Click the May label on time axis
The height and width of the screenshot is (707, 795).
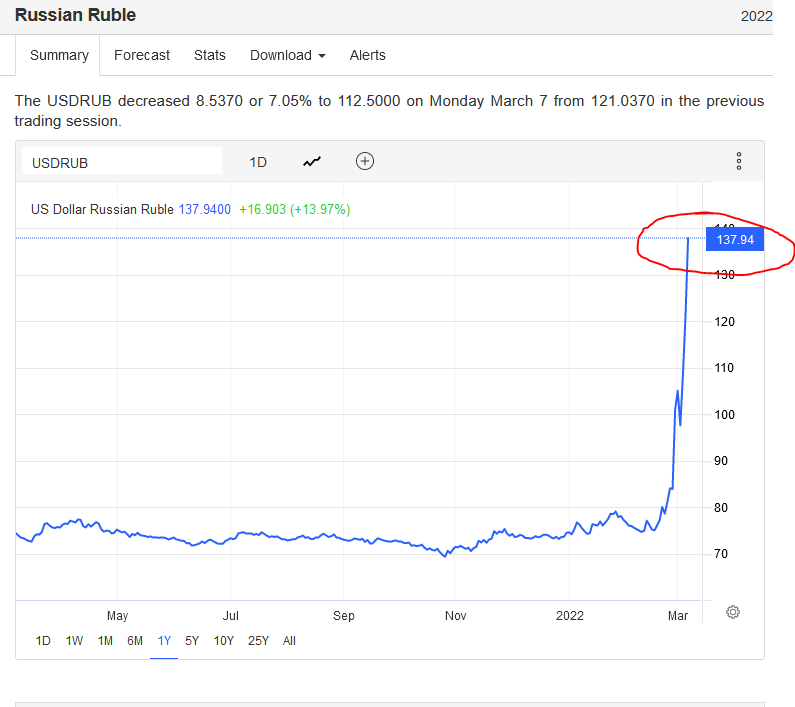118,616
